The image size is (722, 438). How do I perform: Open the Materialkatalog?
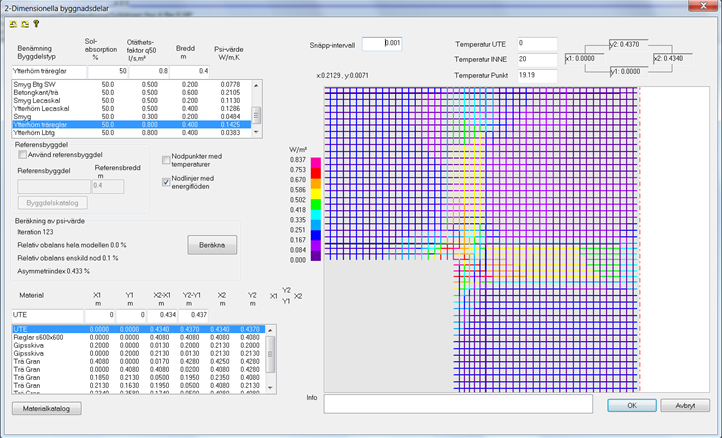[x=47, y=409]
